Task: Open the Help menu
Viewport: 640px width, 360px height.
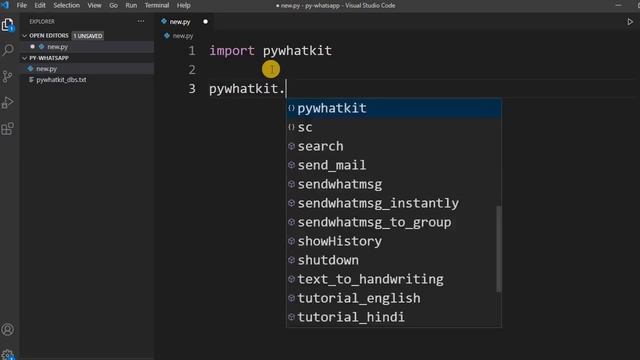Action: click(184, 5)
